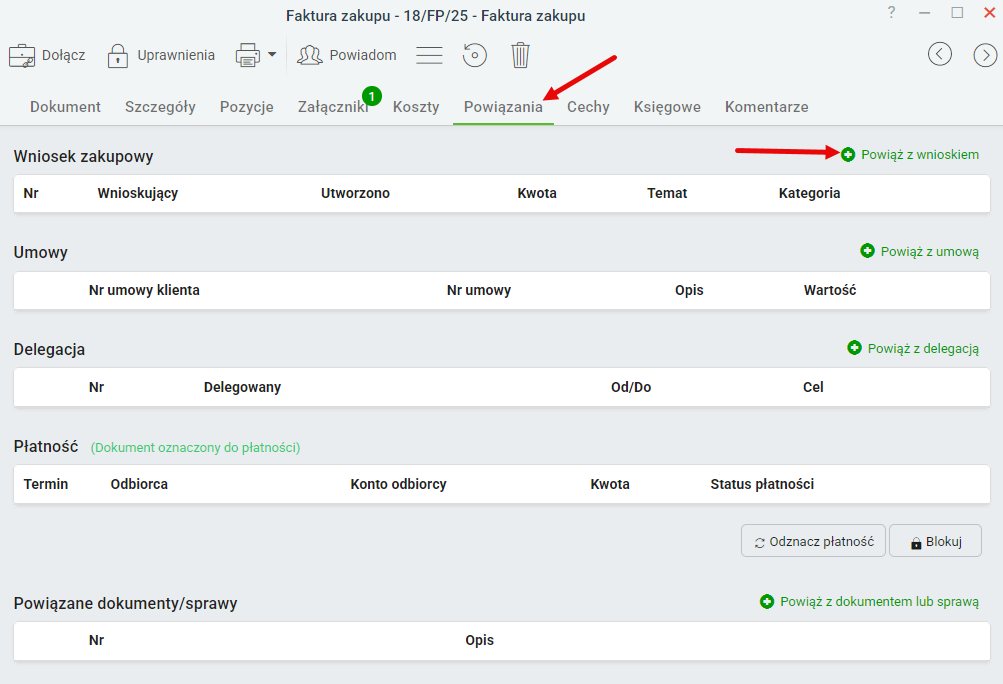The image size is (1003, 684).
Task: Click the Powiąż z umową link
Action: (x=929, y=251)
